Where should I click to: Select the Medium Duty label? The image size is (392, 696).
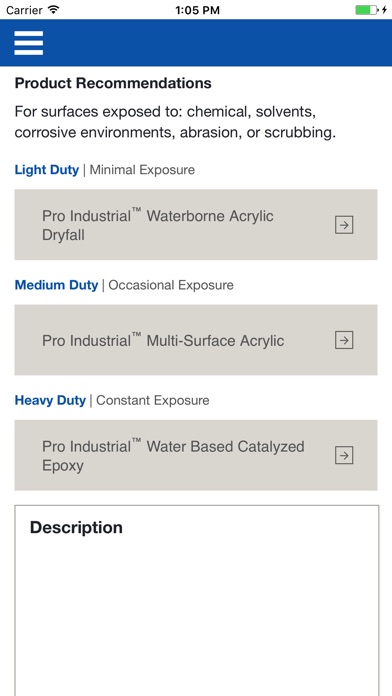[56, 285]
